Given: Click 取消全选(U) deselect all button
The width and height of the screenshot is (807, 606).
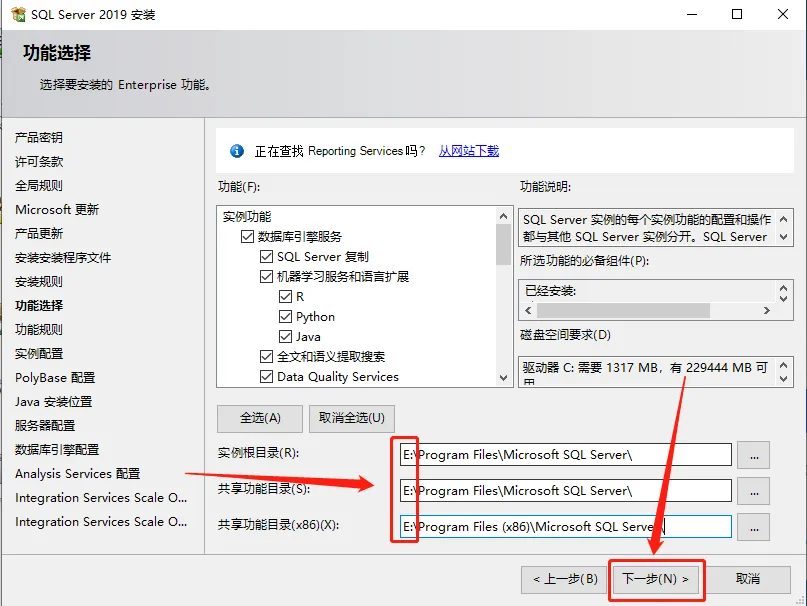Looking at the screenshot, I should click(352, 418).
